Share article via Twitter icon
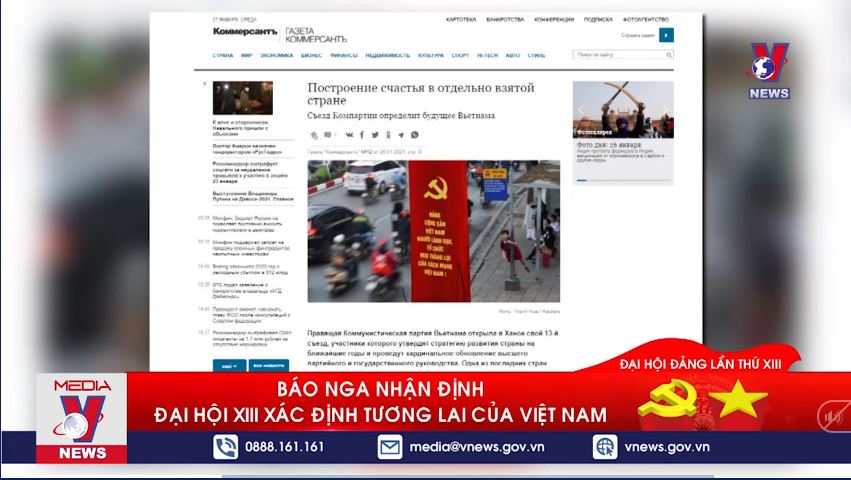This screenshot has width=851, height=480. pyautogui.click(x=375, y=135)
